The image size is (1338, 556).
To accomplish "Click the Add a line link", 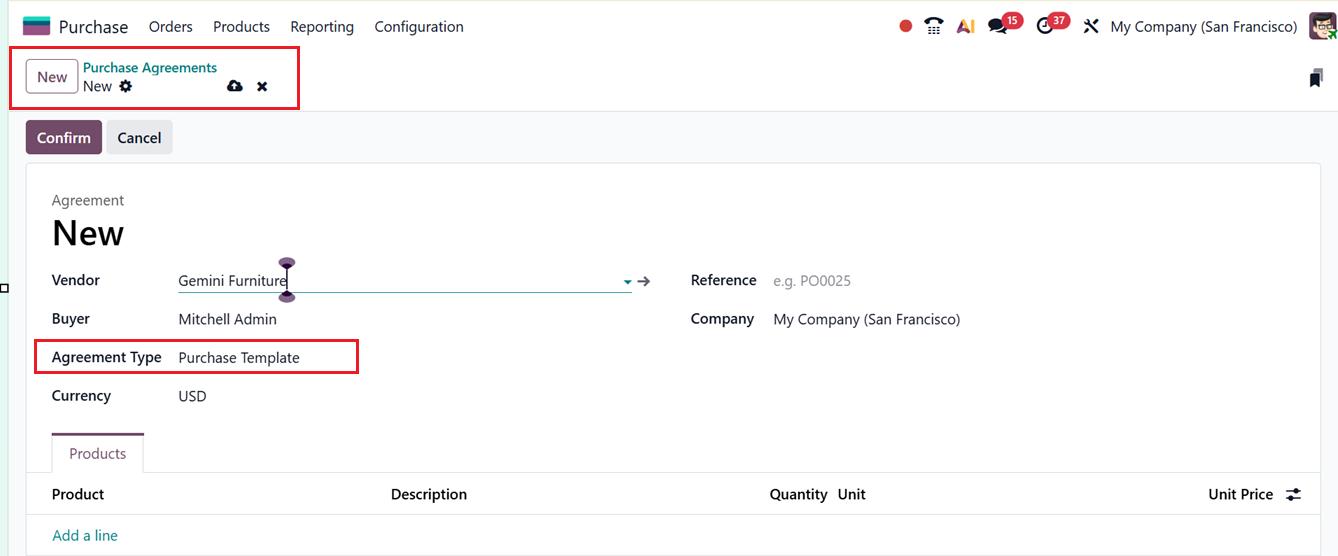I will pyautogui.click(x=85, y=536).
